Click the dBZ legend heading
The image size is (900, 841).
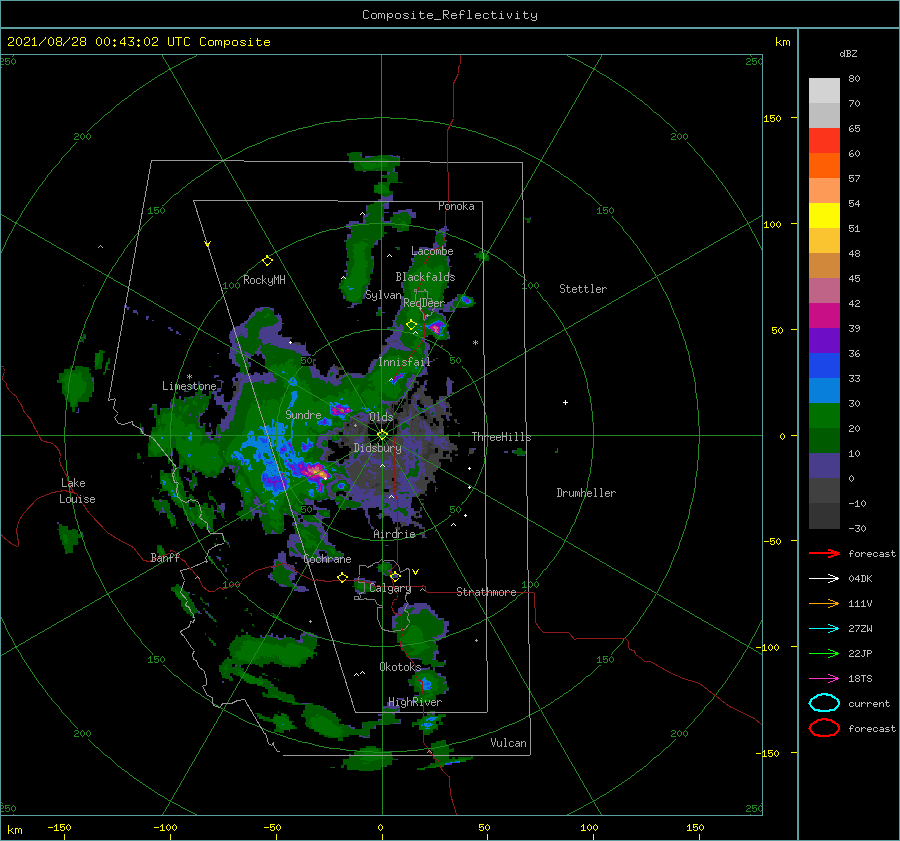[848, 53]
